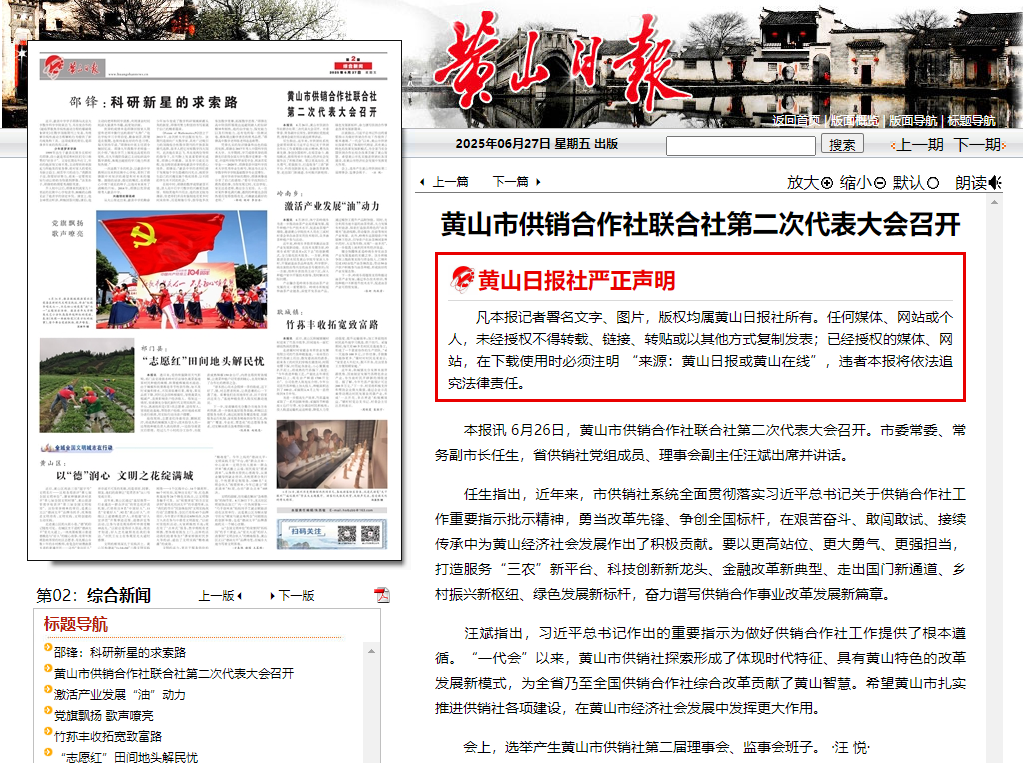This screenshot has height=763, width=1023.
Task: Click the arrow after 下一期
Action: [1003, 146]
